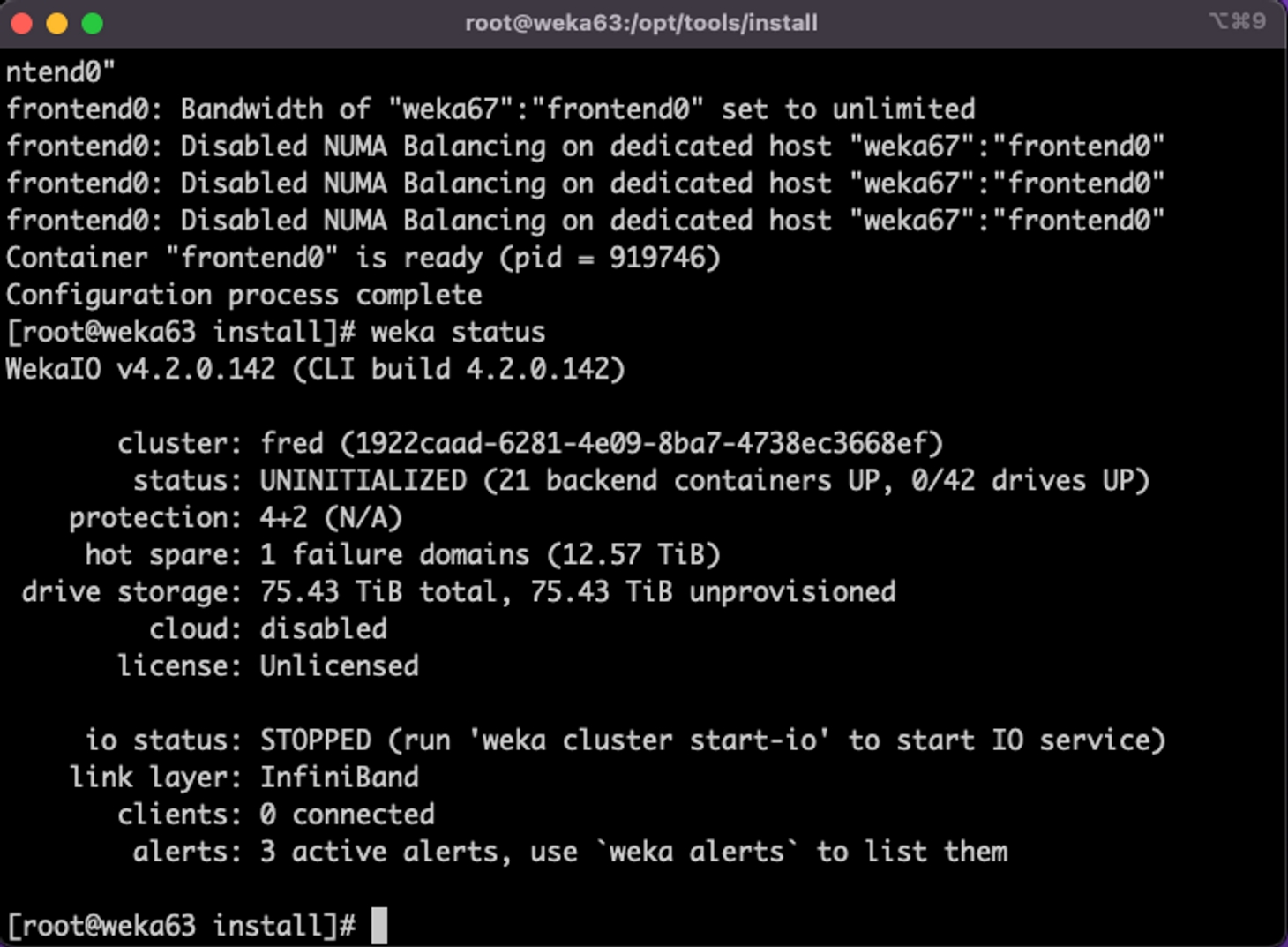Click the 'weka cluster start-io' command hint
Screen dimensions: 1288x947
[x=648, y=740]
